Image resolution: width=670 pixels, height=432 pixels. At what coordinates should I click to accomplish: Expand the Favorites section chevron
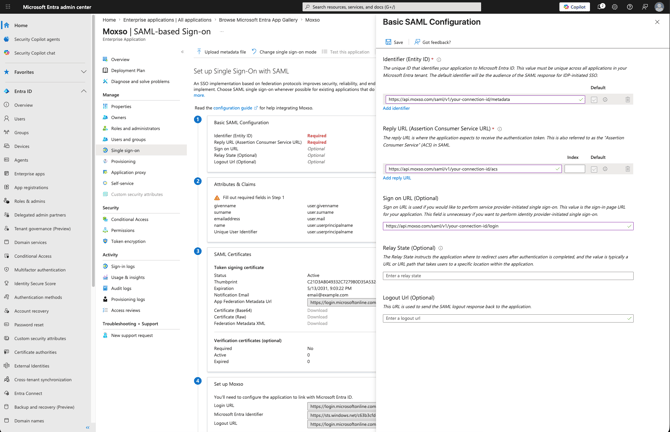[x=83, y=72]
